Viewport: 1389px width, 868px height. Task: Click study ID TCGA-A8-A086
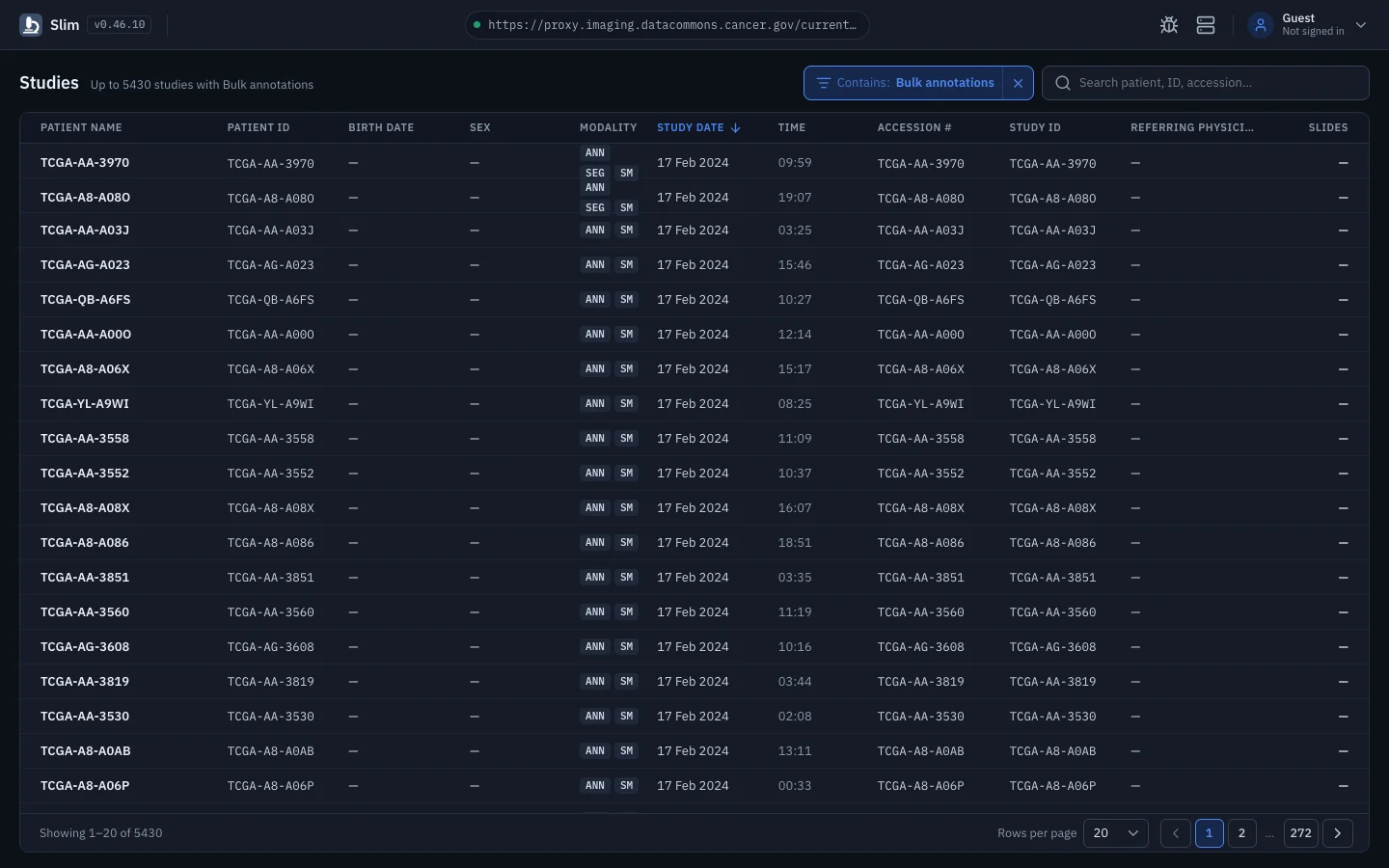click(1053, 543)
